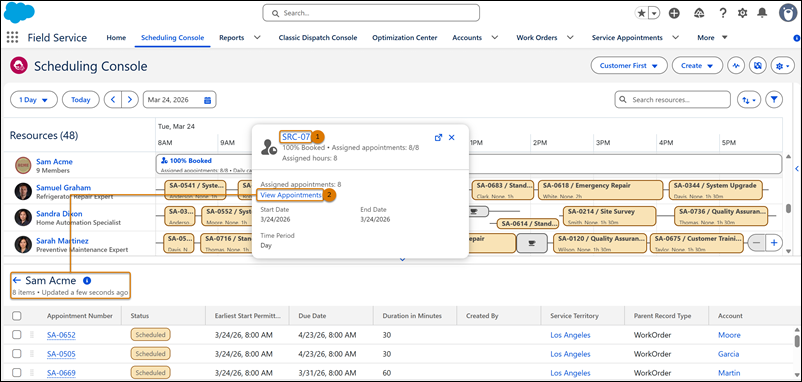Open the resource filter funnel icon
The image size is (802, 382).
tap(774, 100)
